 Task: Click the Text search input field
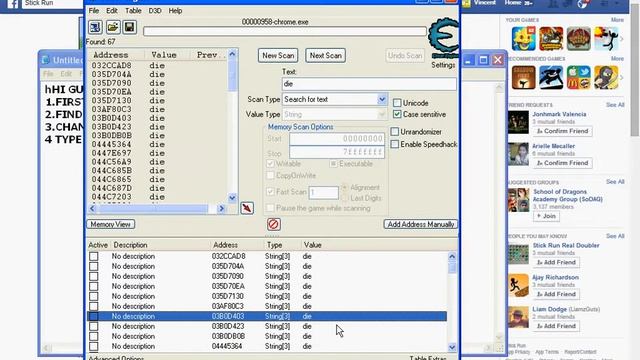[369, 84]
